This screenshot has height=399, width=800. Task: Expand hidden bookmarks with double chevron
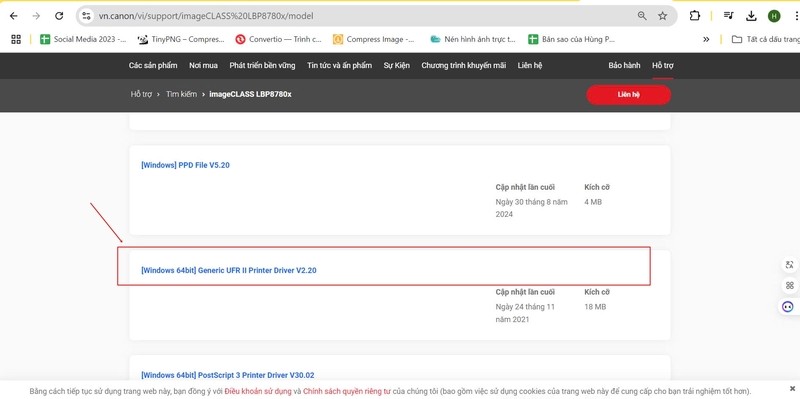(x=706, y=39)
